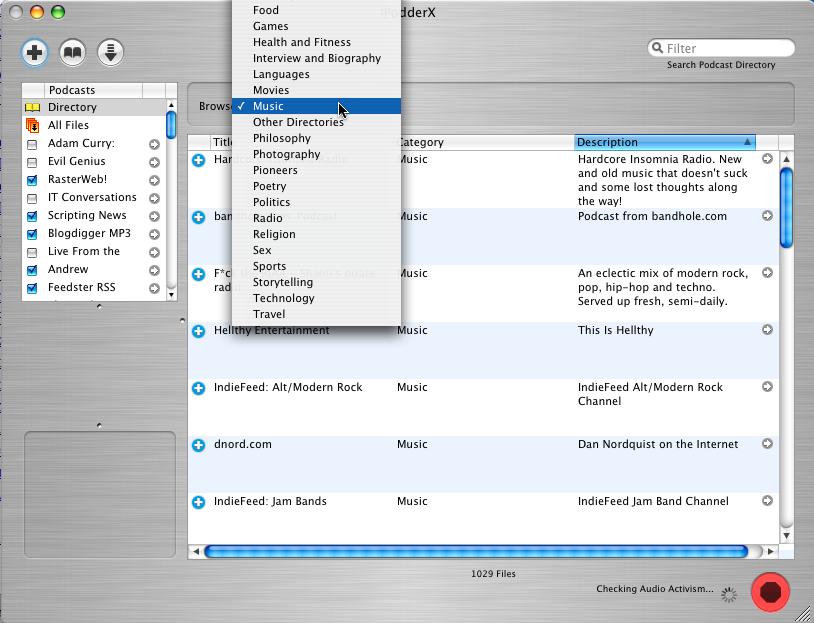The height and width of the screenshot is (623, 814).
Task: Select Photography in the open category list
Action: click(286, 154)
